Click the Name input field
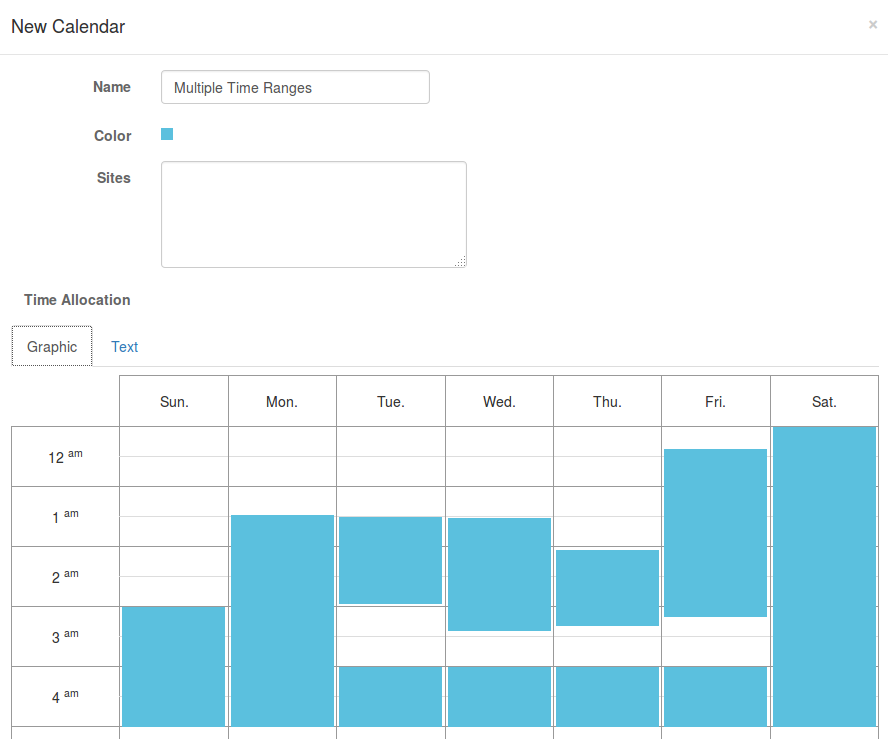 tap(295, 87)
